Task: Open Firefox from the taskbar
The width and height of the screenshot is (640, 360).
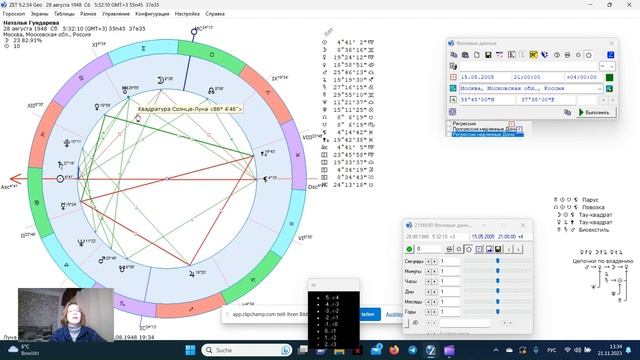Action: (x=394, y=350)
